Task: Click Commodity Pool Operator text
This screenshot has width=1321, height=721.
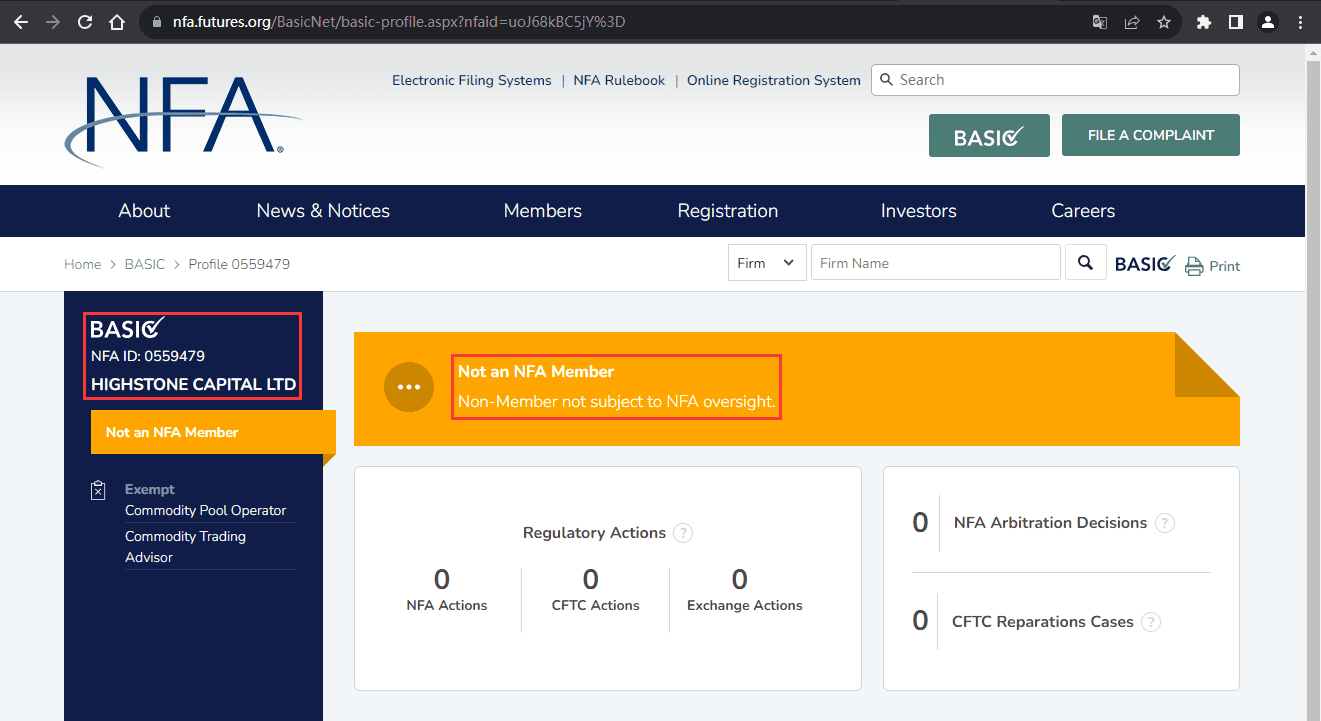Action: coord(206,510)
